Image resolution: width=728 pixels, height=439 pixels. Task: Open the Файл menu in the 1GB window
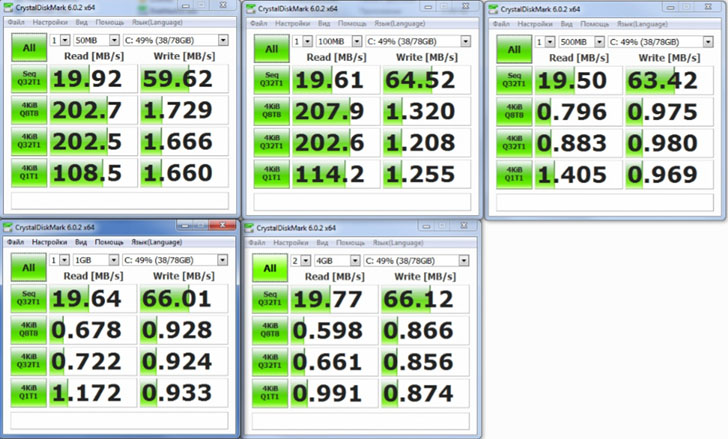[15, 242]
